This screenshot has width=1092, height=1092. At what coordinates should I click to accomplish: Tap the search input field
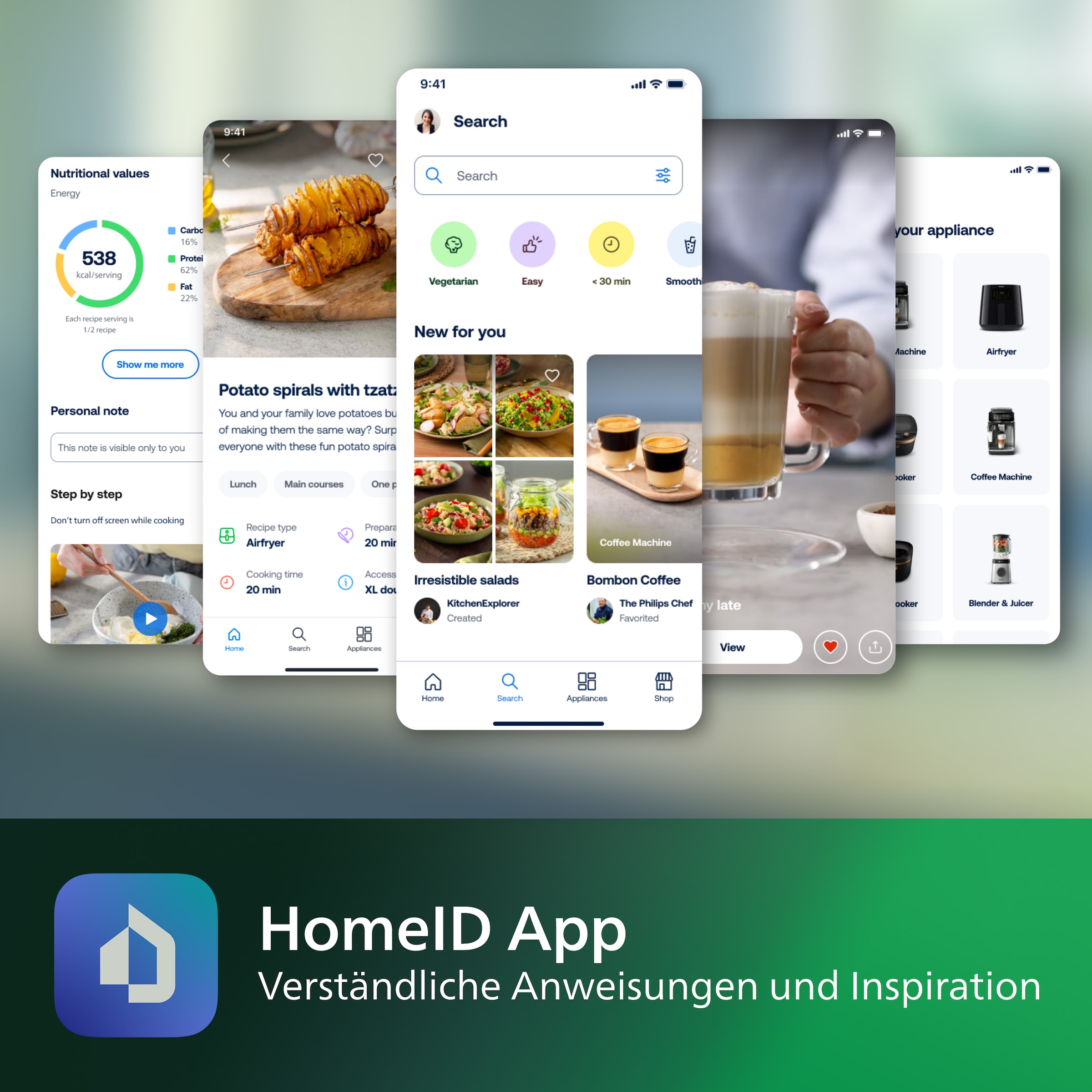546,176
